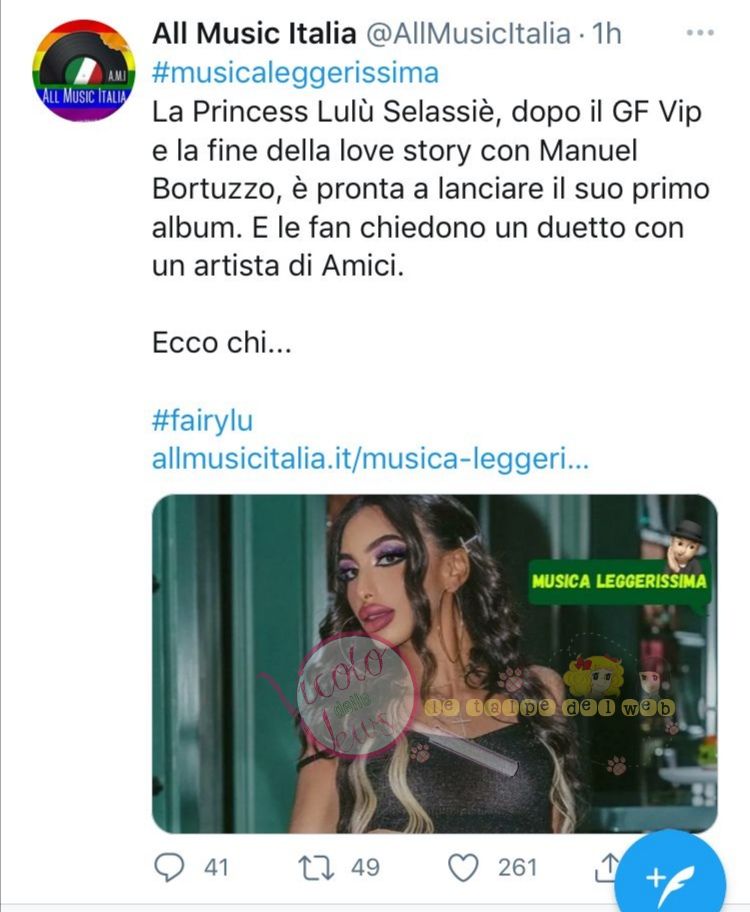
Task: Open the allmusicitalia.it article link
Action: tap(370, 459)
